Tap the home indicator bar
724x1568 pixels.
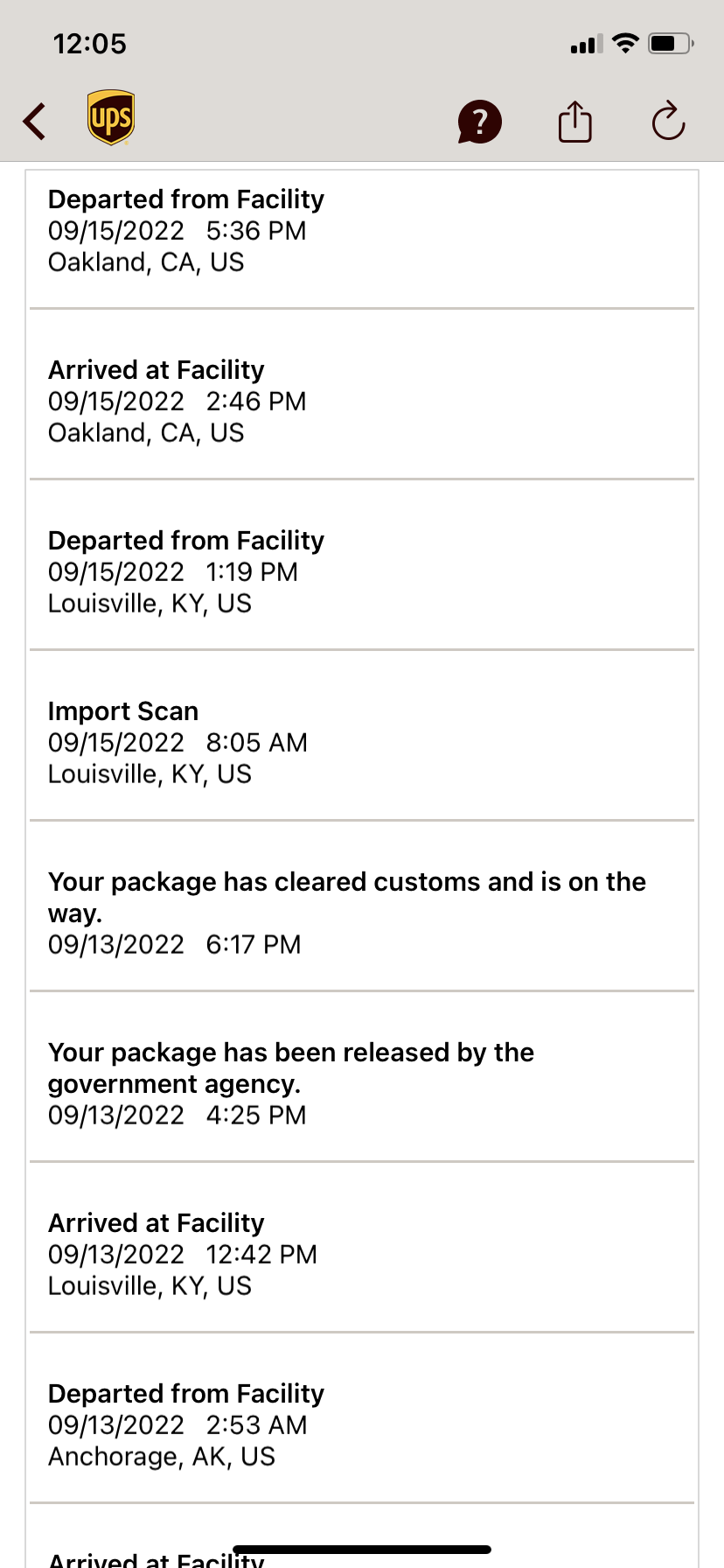pyautogui.click(x=362, y=1550)
